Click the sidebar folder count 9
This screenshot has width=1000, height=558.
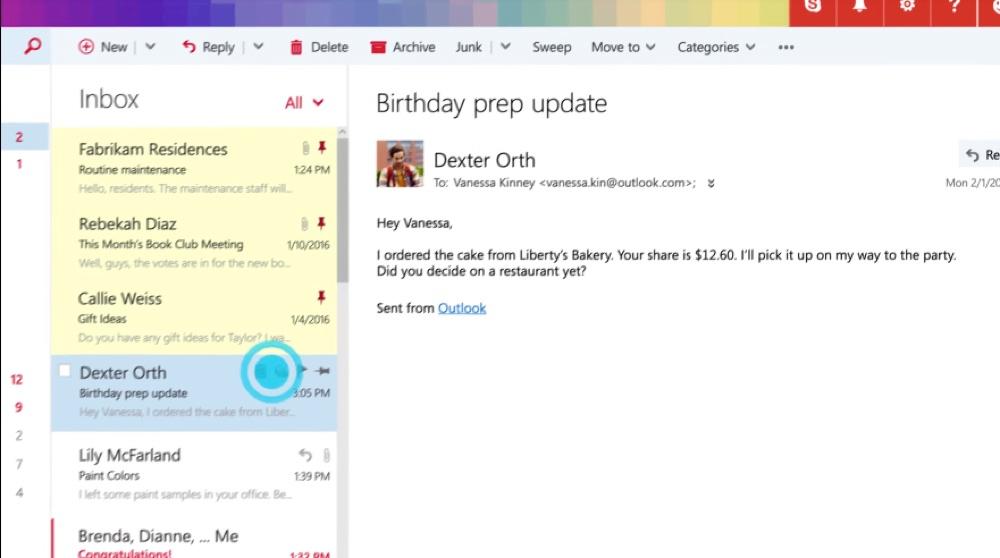[18, 407]
